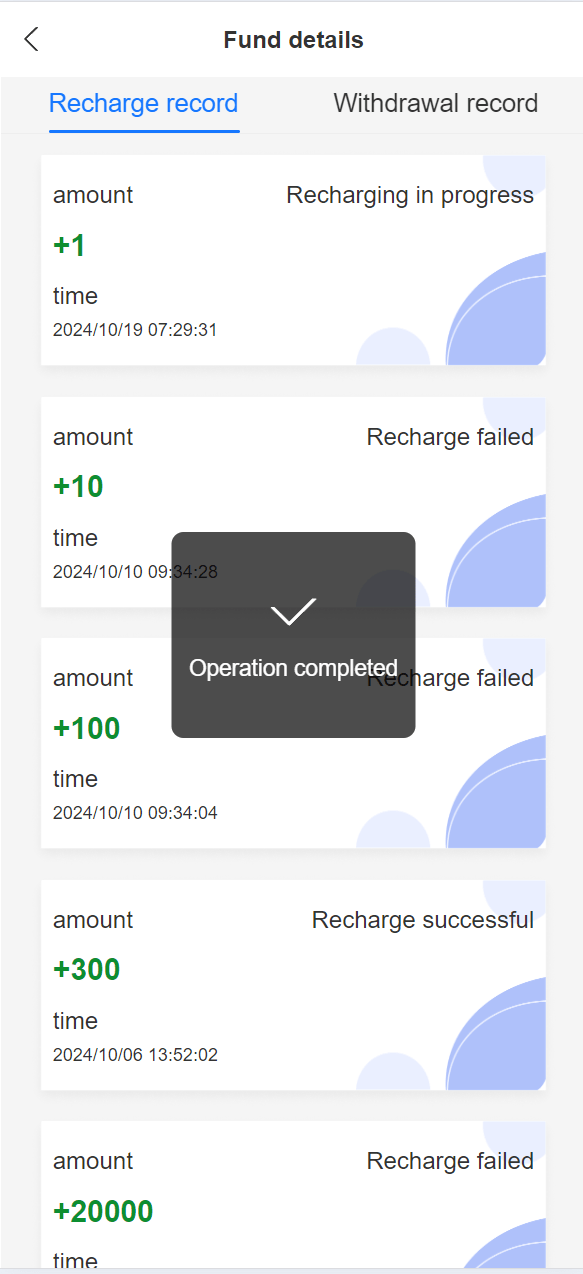Viewport: 583px width, 1274px height.
Task: Open the +1 recharge record card
Action: click(293, 260)
